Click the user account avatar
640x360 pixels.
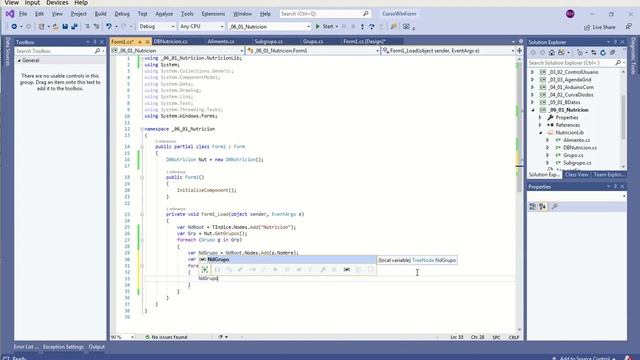pyautogui.click(x=570, y=14)
